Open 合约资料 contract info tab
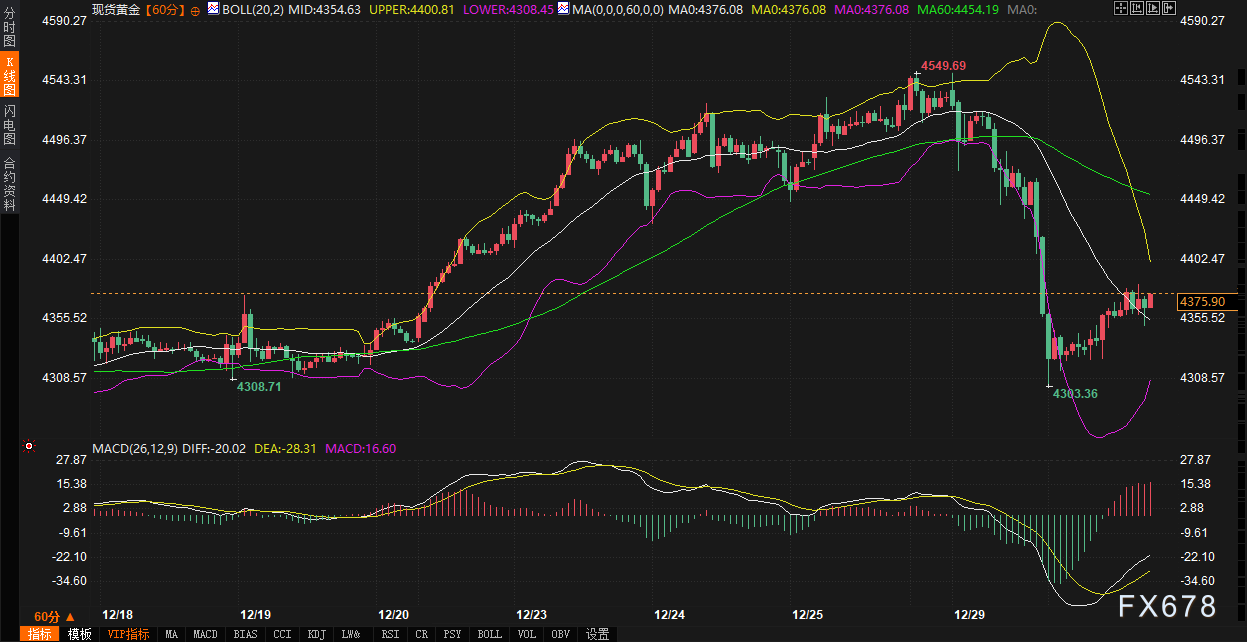This screenshot has height=642, width=1247. point(9,183)
